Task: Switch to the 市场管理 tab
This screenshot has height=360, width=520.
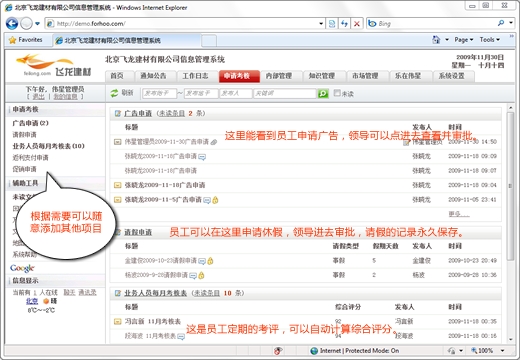Action: click(365, 76)
